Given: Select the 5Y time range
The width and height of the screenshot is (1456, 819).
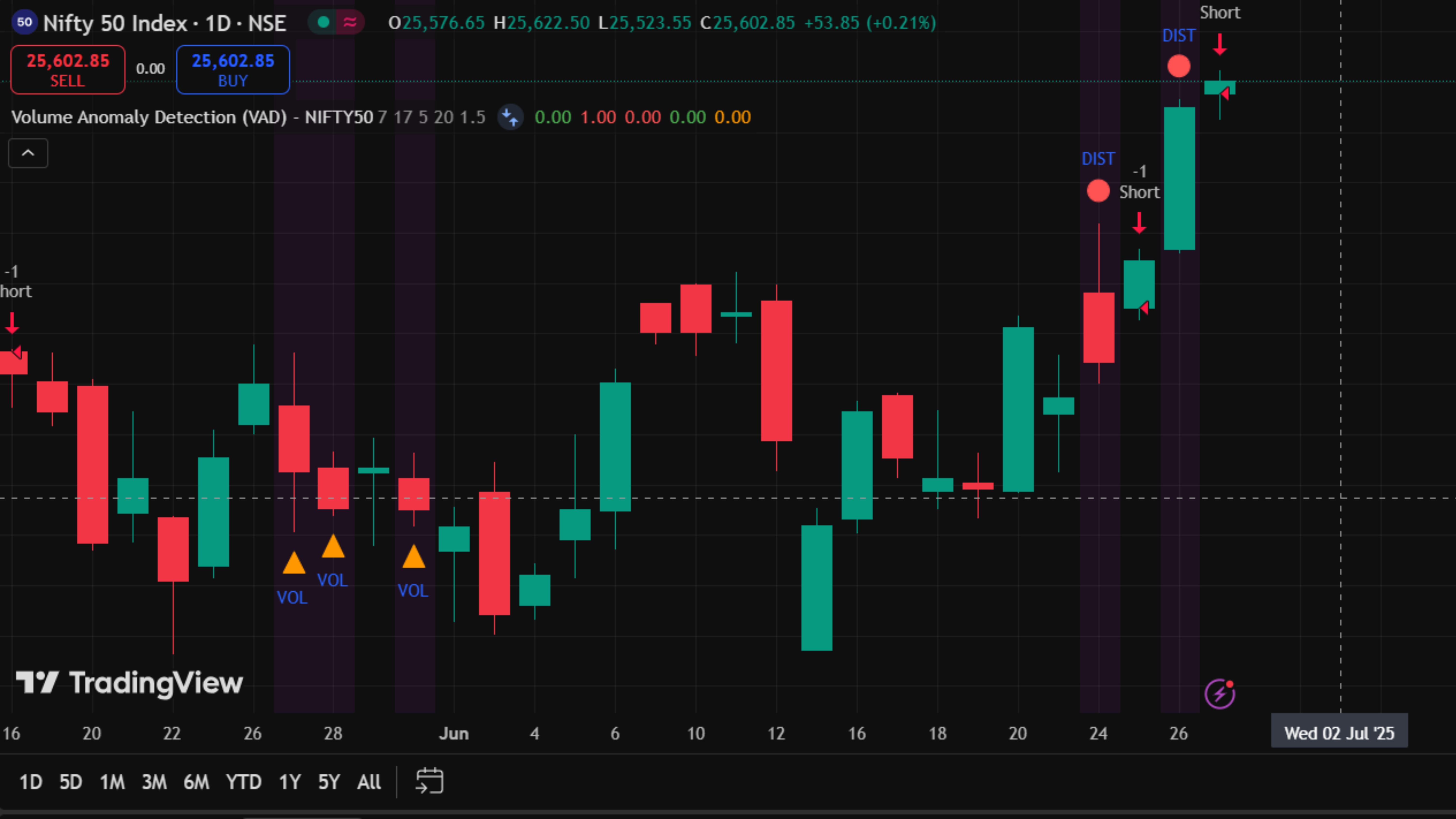Looking at the screenshot, I should pyautogui.click(x=329, y=782).
